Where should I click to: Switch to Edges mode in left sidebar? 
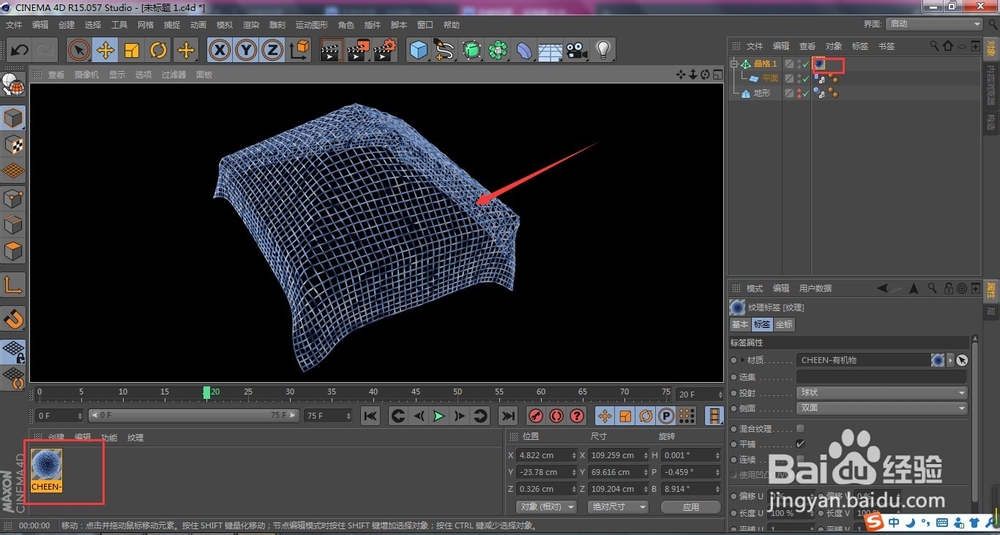(13, 224)
